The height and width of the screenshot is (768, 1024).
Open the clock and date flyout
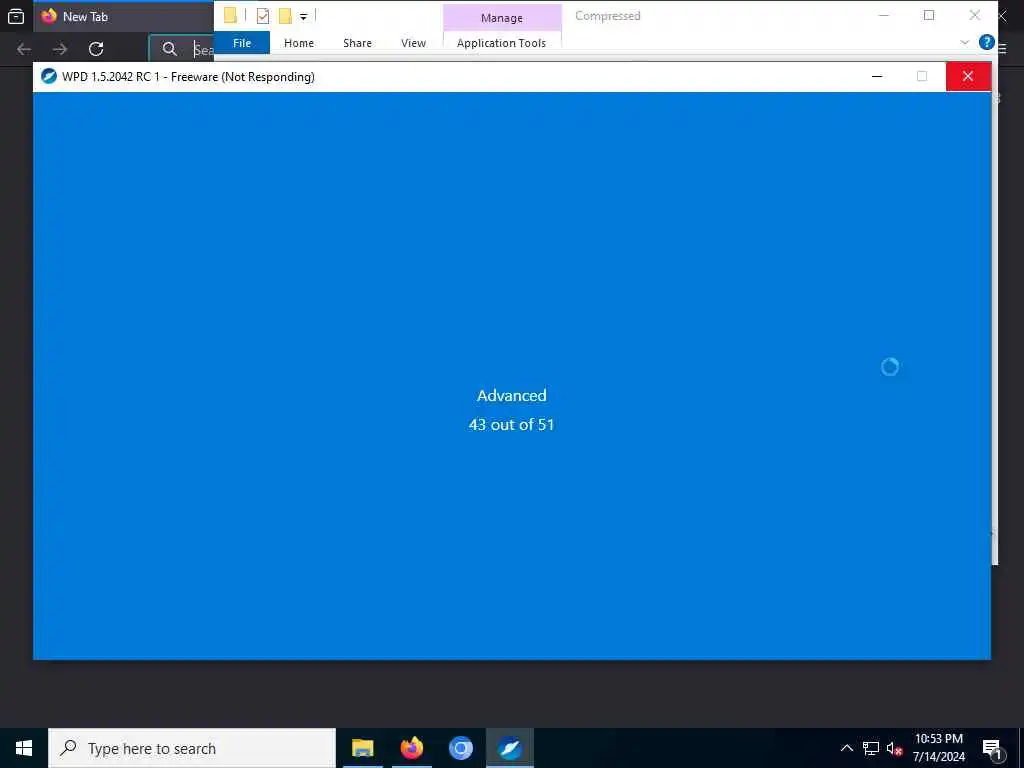tap(938, 748)
